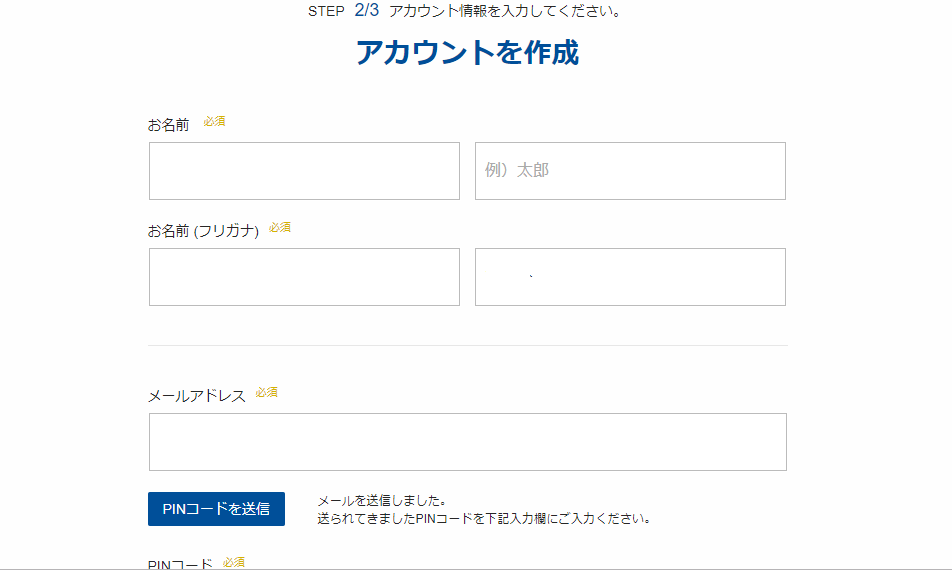Click the アカウントを作成 heading
Viewport: 952px width, 576px height.
pos(468,52)
